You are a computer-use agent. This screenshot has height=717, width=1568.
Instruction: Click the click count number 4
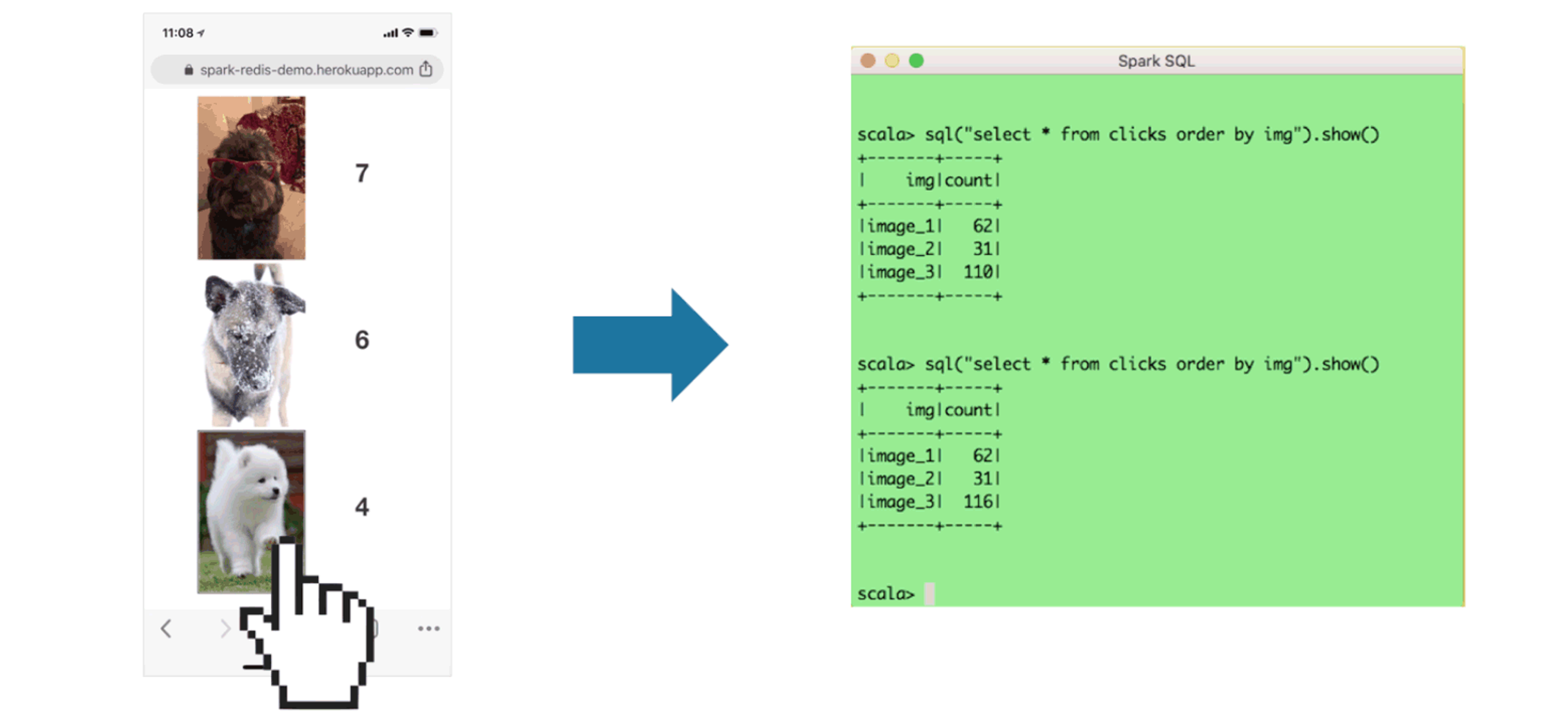point(362,506)
